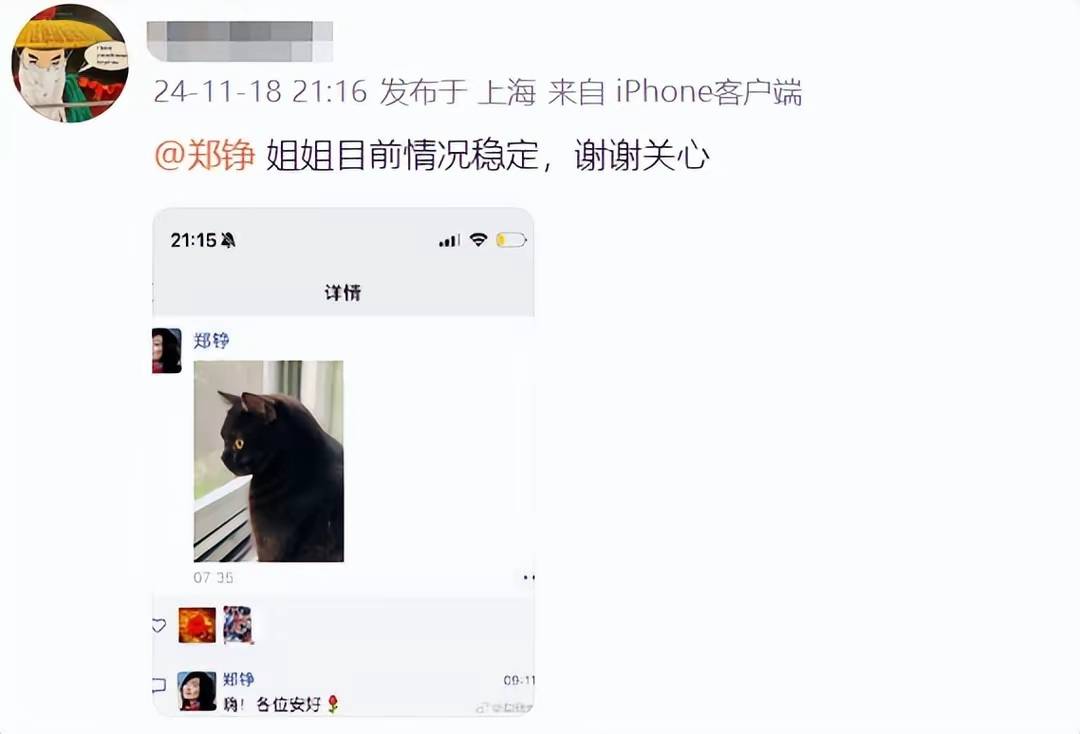Tap the yellow low-battery indicator

pyautogui.click(x=511, y=240)
